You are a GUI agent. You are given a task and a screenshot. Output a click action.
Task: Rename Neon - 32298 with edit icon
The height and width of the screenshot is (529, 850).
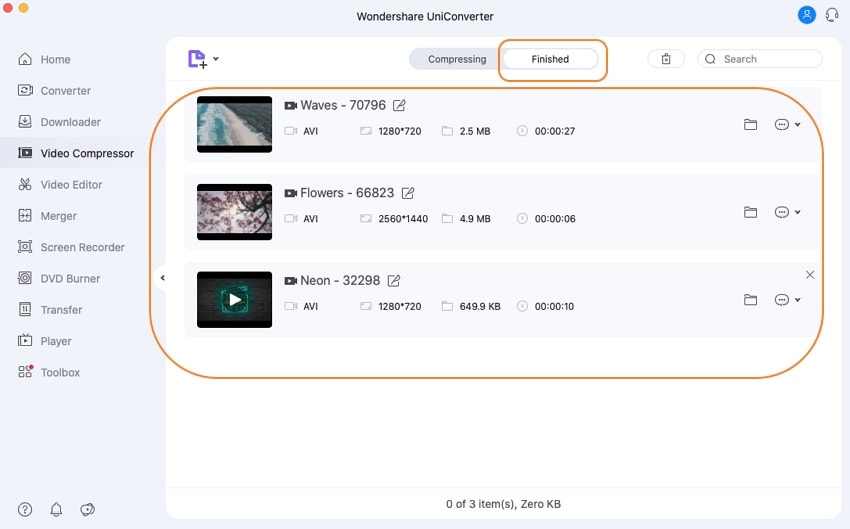coord(394,281)
